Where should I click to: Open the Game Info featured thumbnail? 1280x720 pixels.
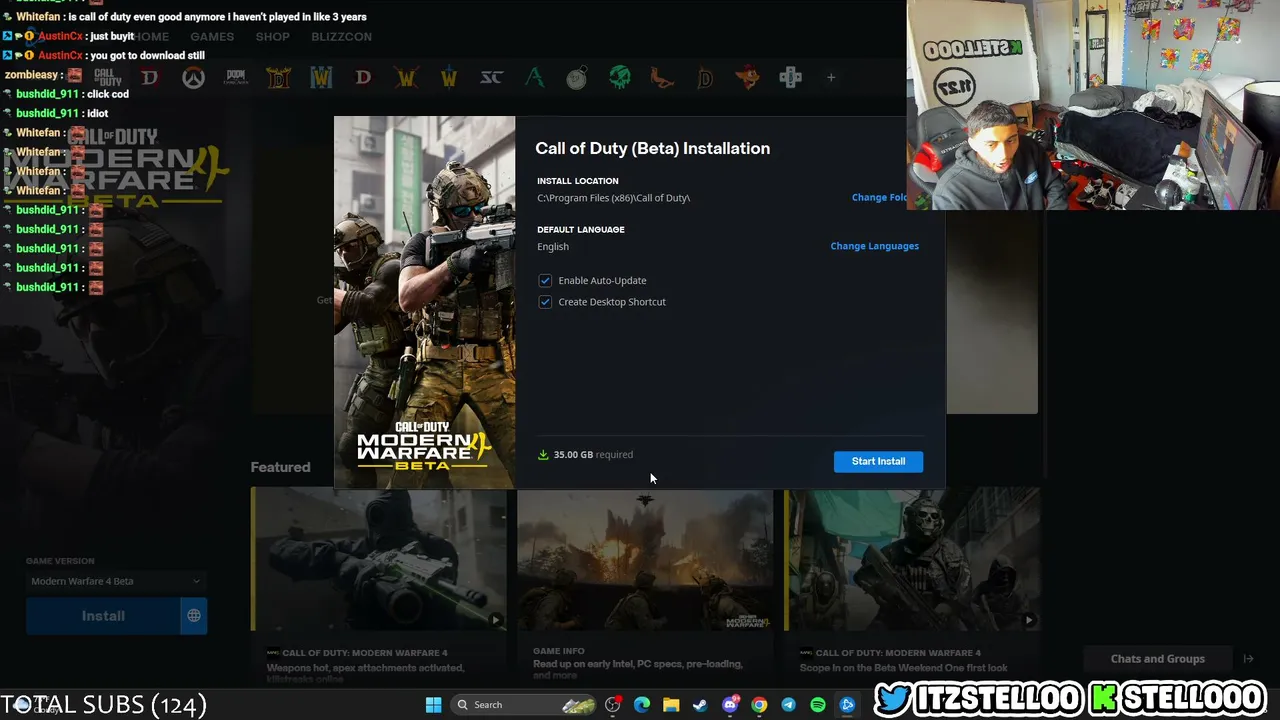tap(645, 559)
